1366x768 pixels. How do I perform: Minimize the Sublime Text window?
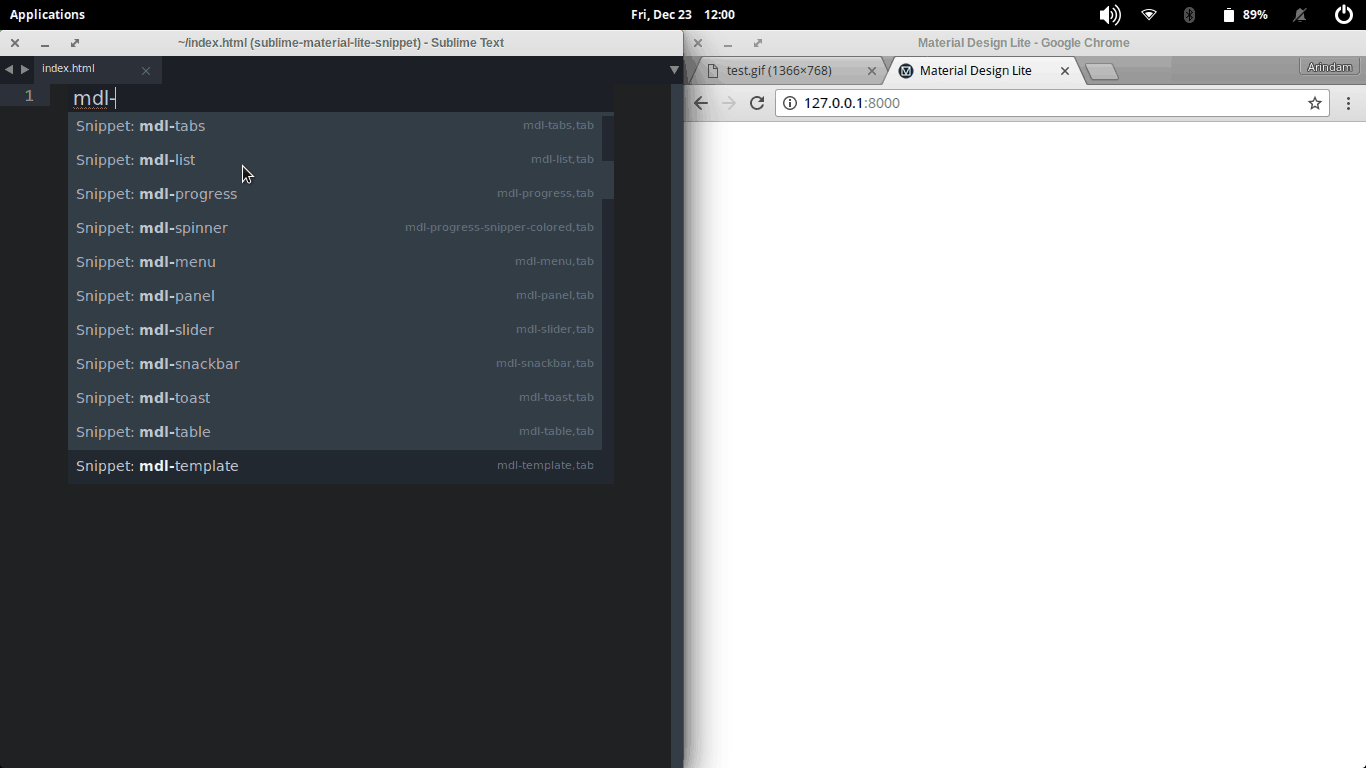(45, 43)
